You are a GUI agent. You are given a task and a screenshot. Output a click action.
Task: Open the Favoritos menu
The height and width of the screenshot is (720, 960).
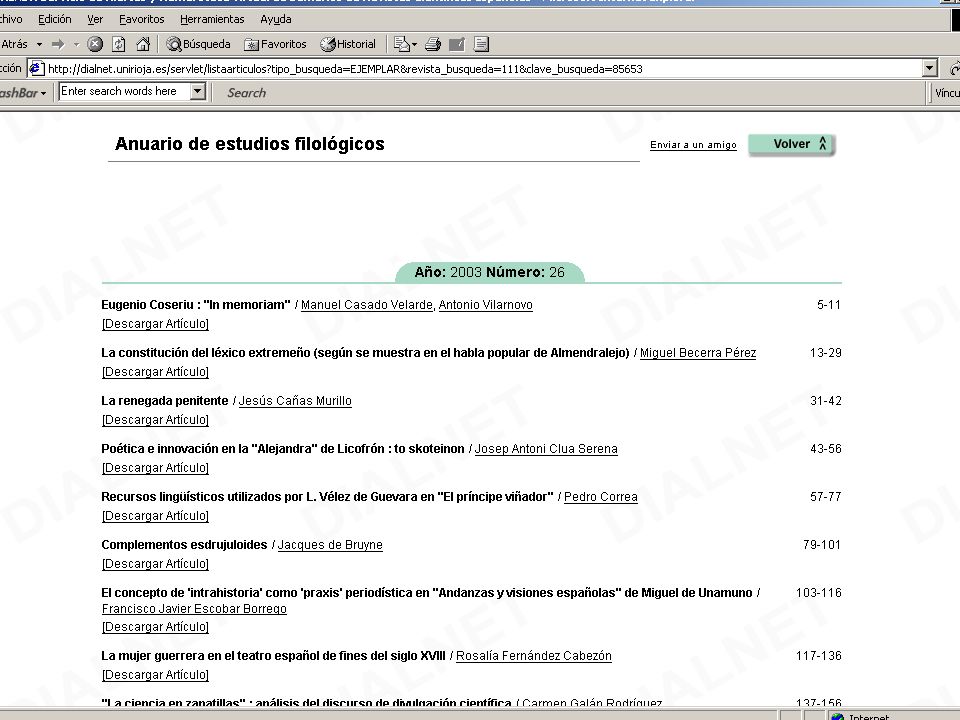tap(141, 20)
